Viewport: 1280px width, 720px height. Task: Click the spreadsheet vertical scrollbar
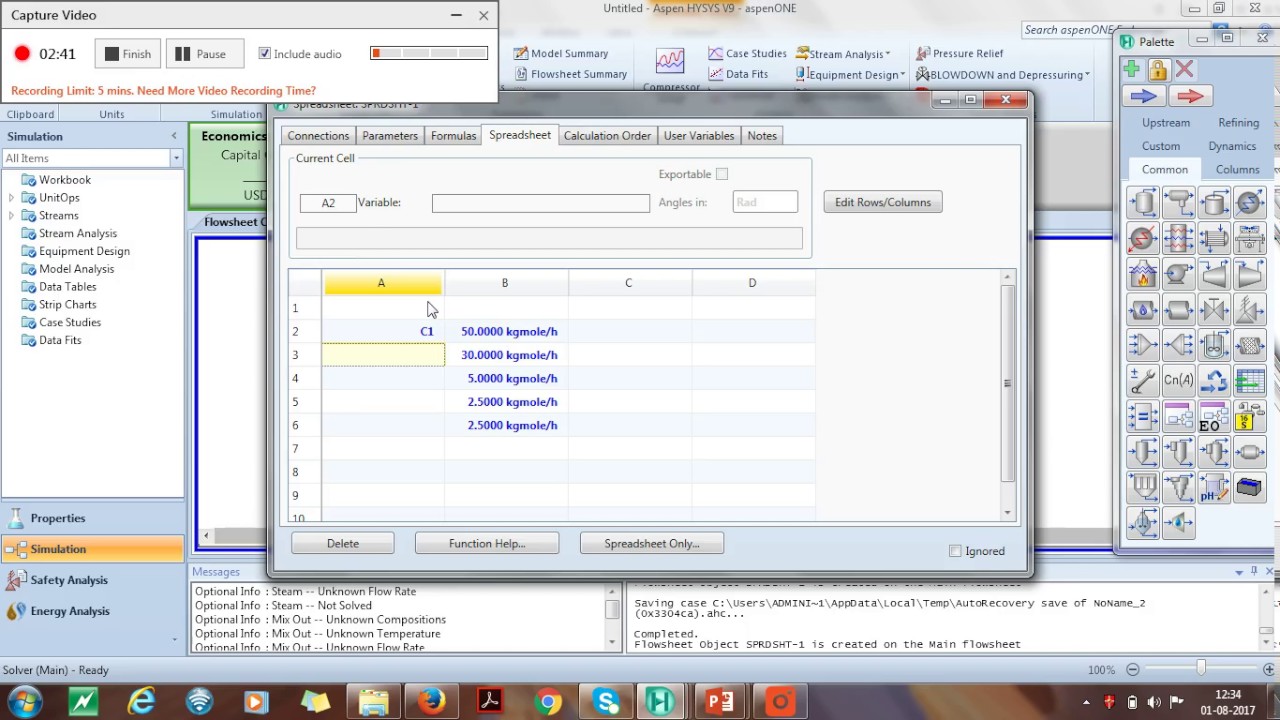[x=1008, y=395]
